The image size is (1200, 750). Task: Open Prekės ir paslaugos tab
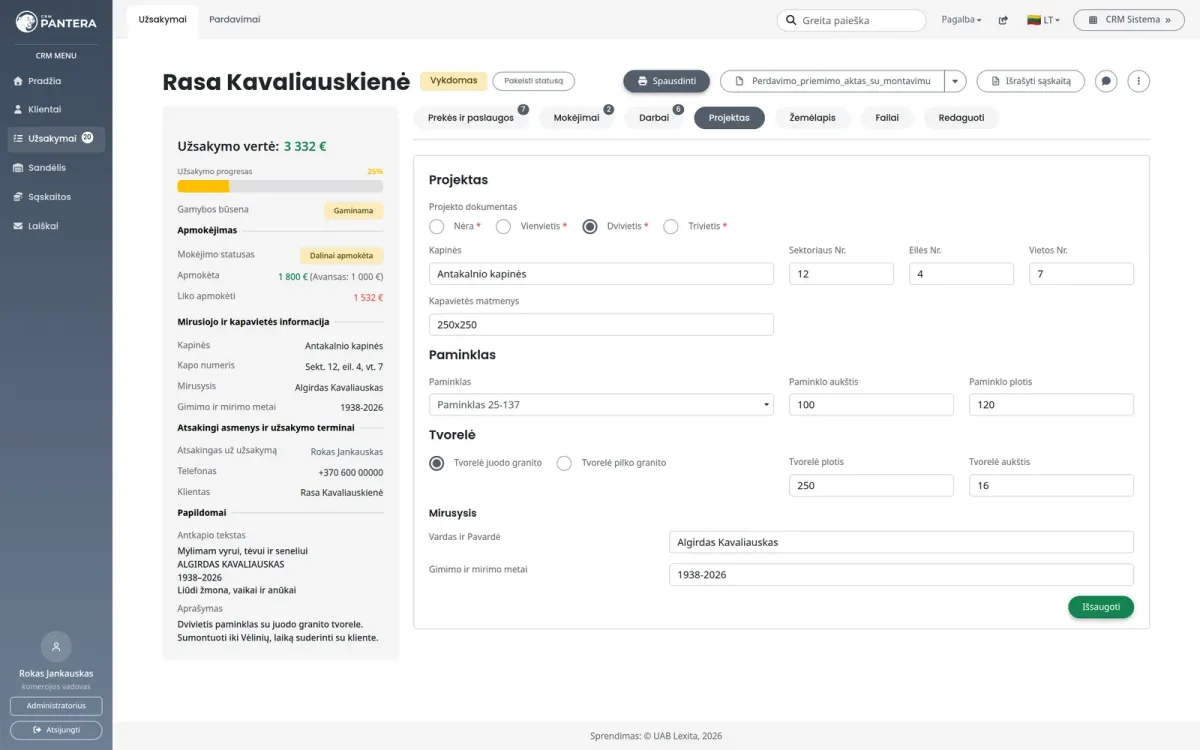pyautogui.click(x=471, y=118)
